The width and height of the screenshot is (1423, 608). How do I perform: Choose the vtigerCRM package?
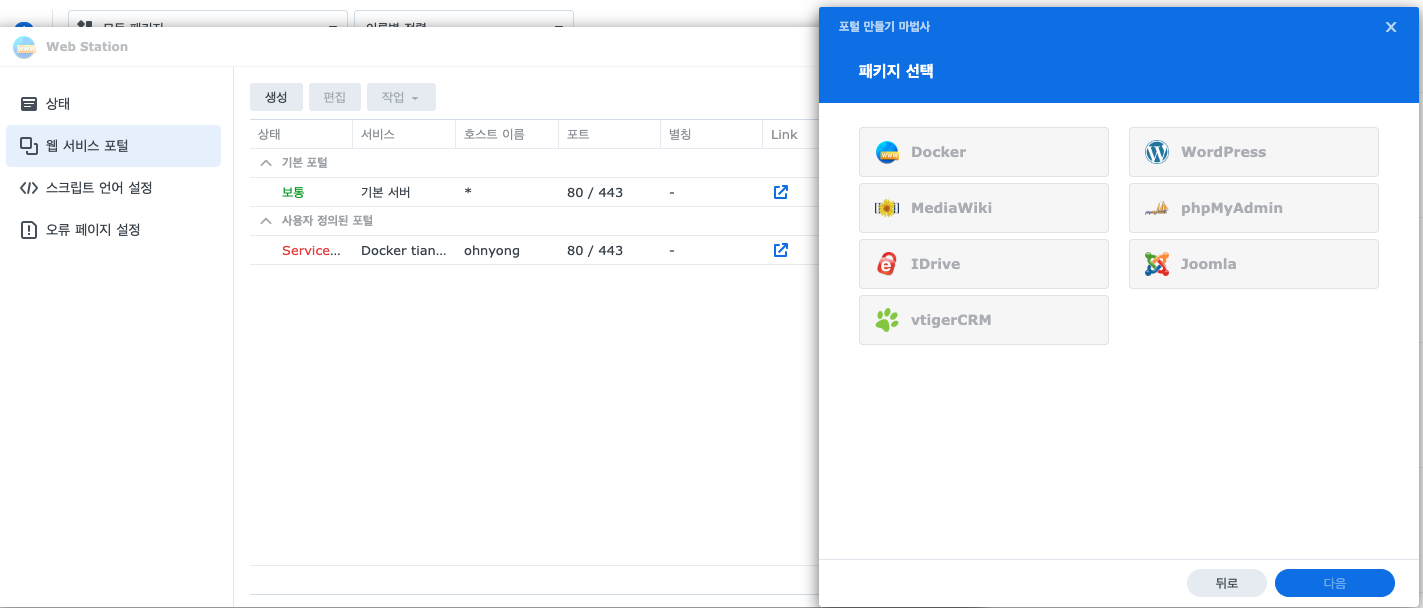pos(984,320)
